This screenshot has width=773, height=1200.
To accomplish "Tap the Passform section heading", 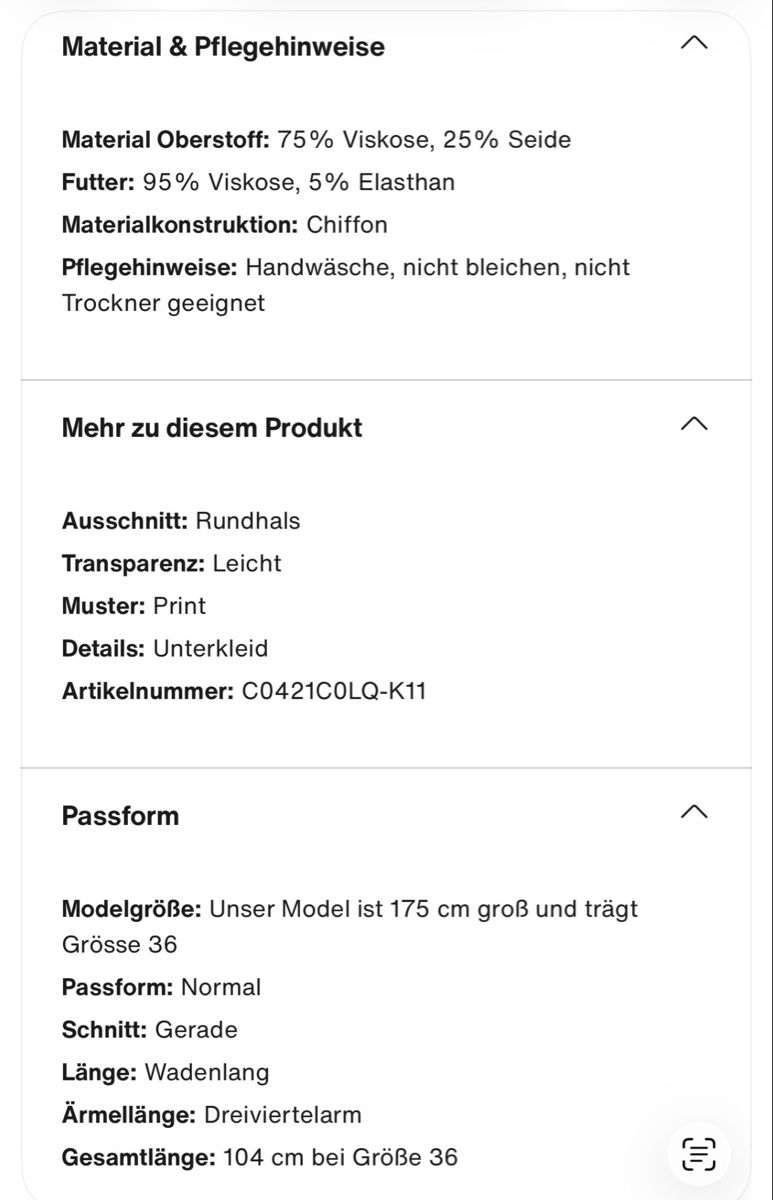I will pos(120,816).
